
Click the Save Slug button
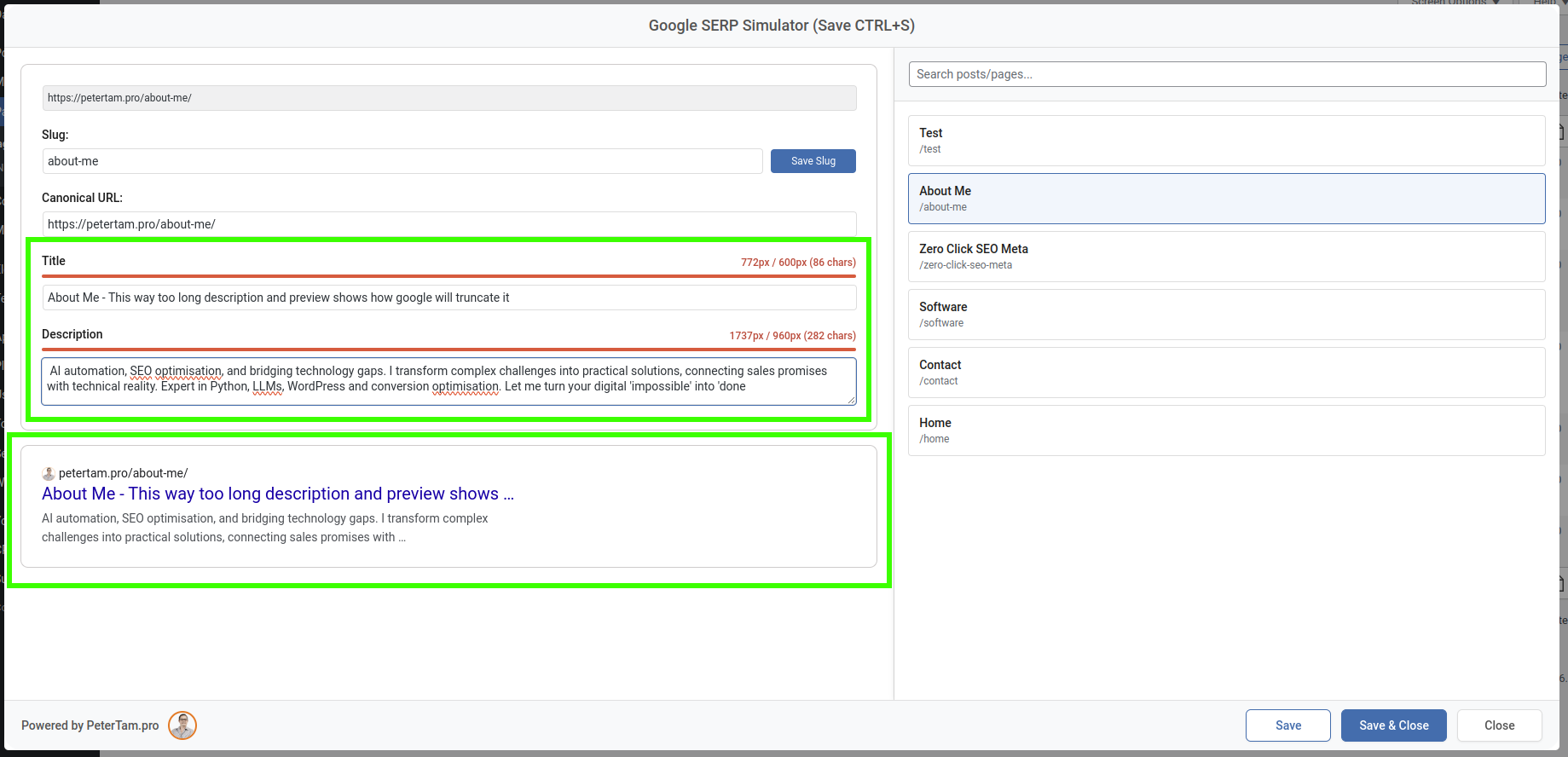813,161
